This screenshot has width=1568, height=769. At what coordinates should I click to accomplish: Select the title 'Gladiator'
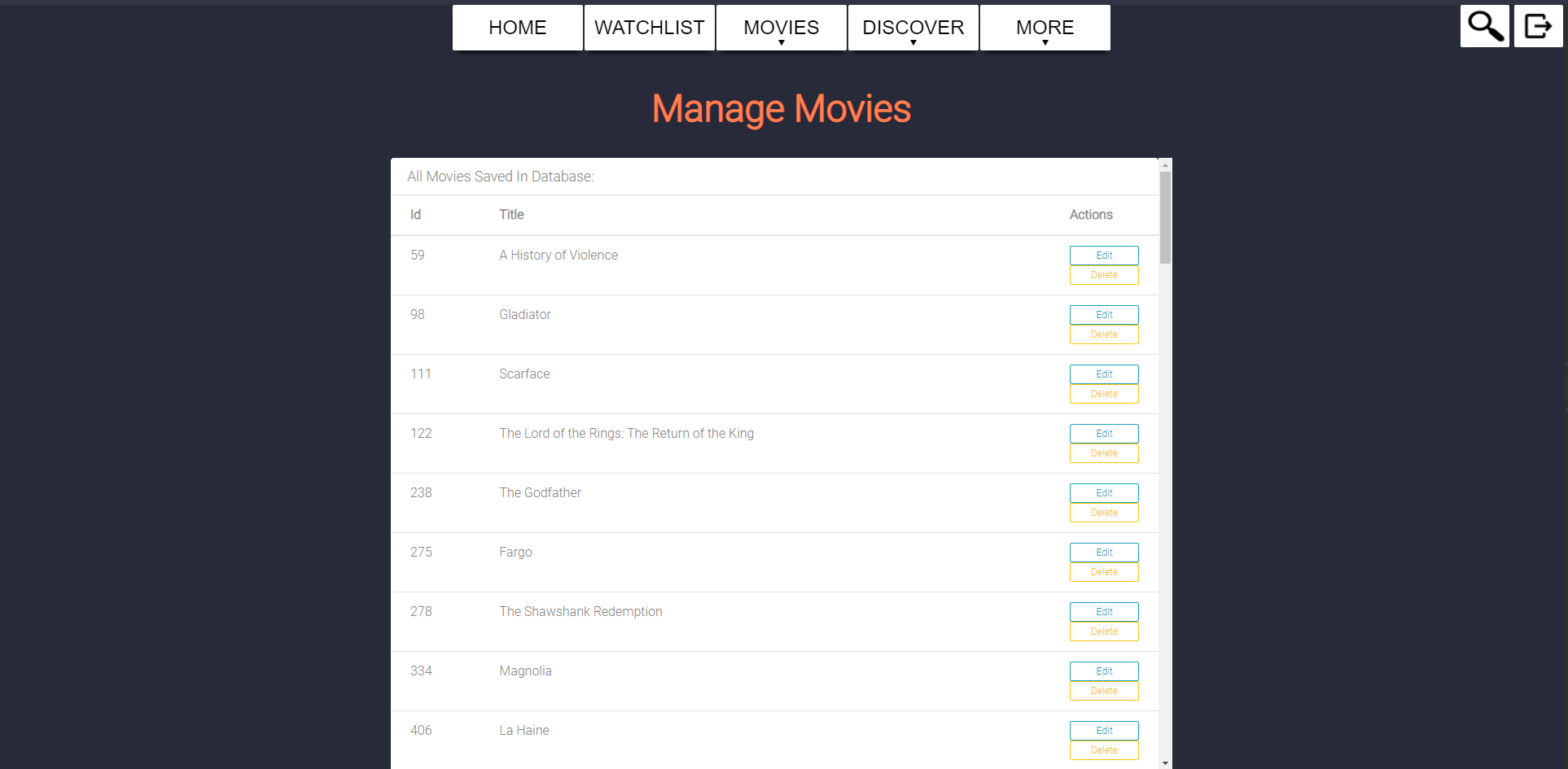click(x=525, y=315)
